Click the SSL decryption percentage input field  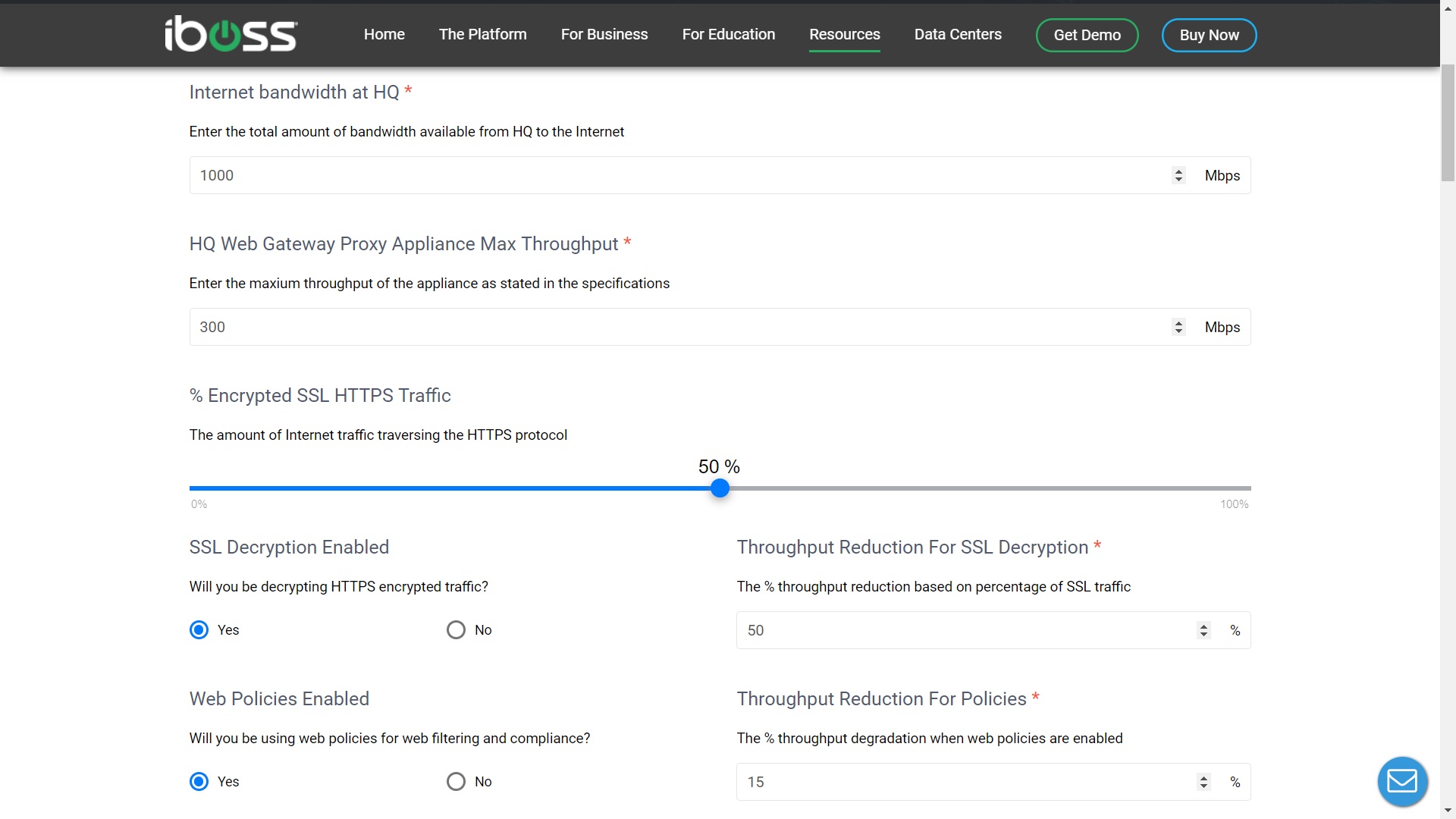point(975,630)
